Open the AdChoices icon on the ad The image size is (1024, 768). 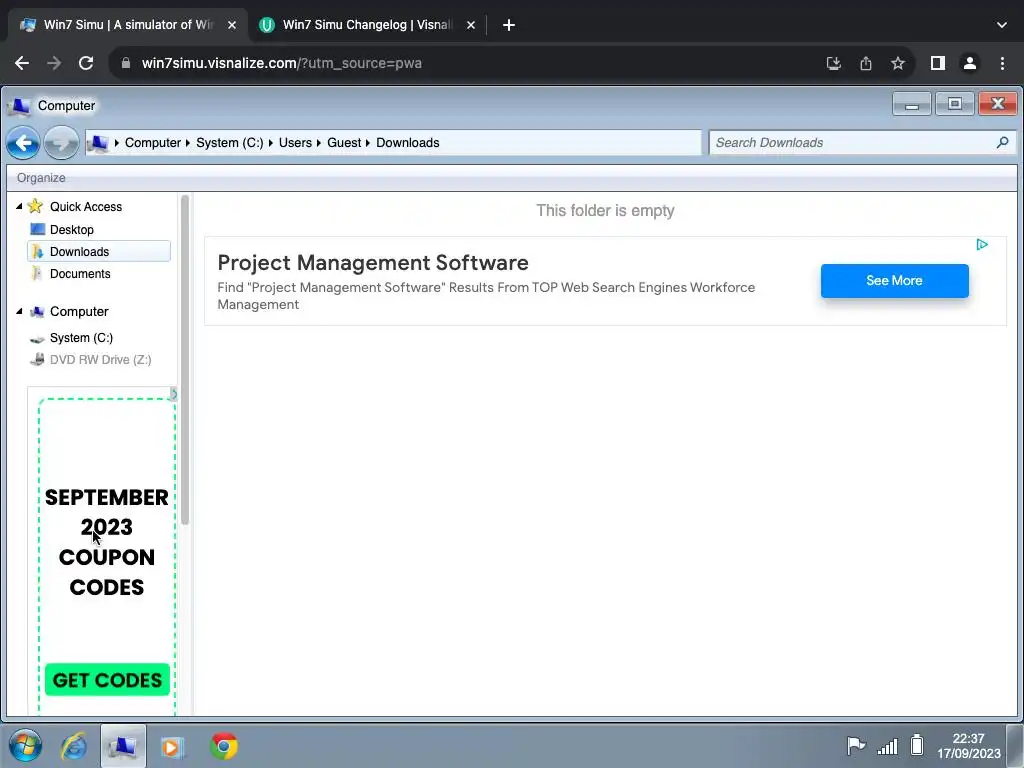coord(982,245)
